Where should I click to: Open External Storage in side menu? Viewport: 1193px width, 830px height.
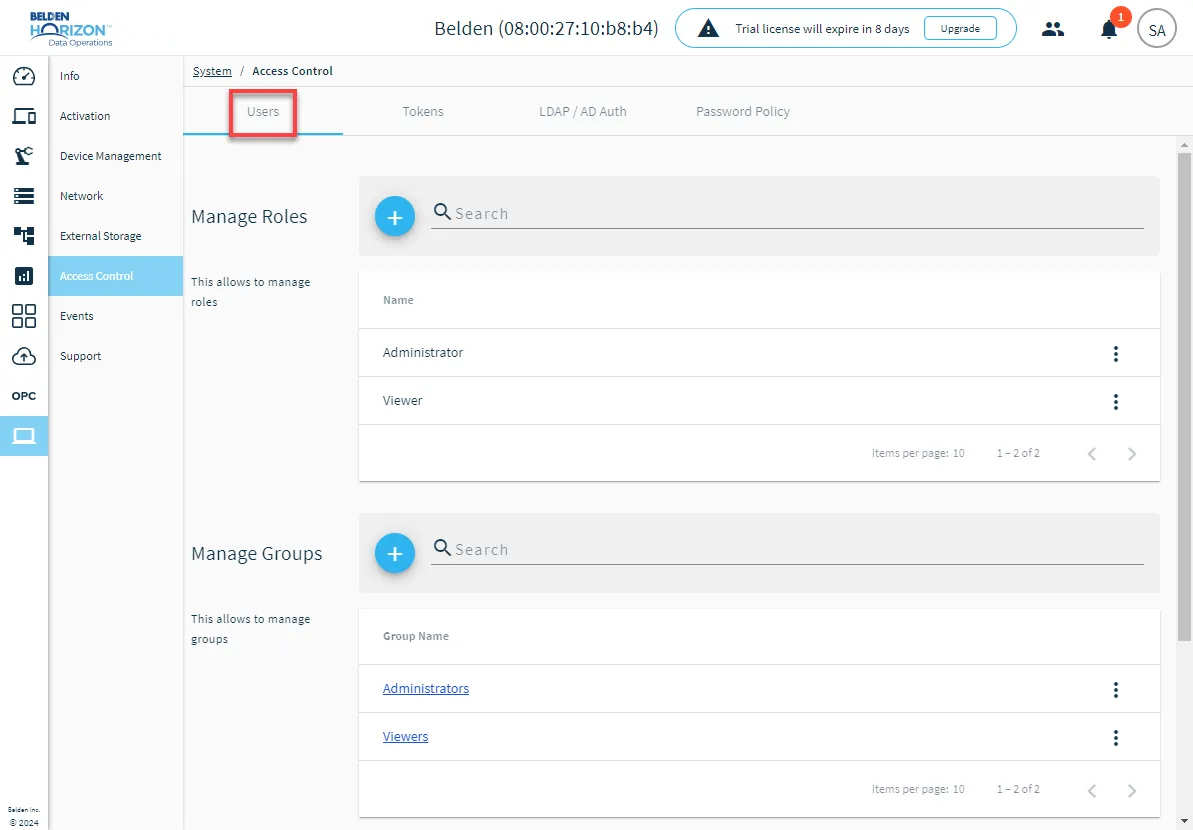tap(116, 236)
